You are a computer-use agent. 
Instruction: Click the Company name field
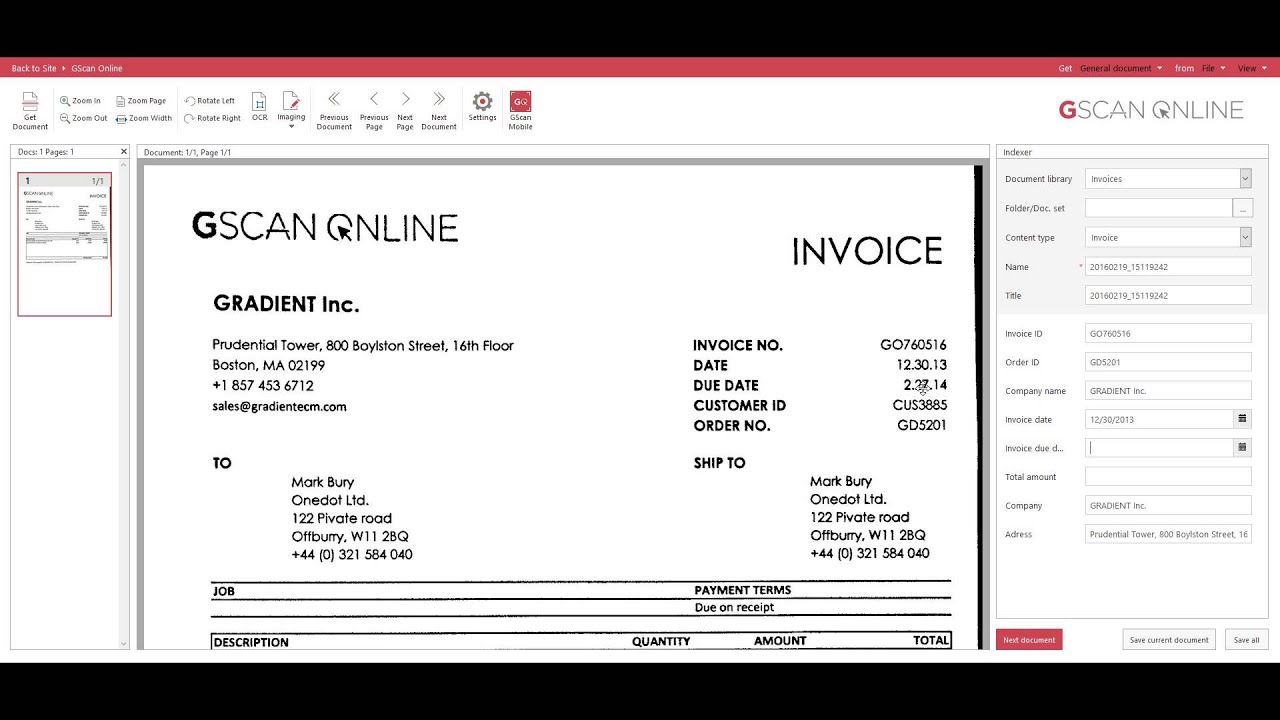(x=1168, y=391)
